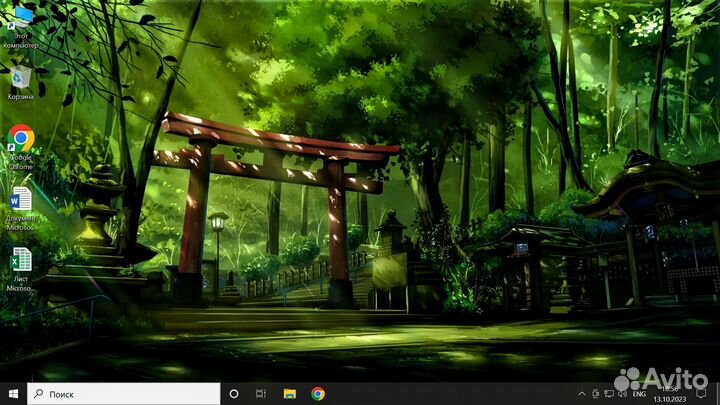This screenshot has height=405, width=720.
Task: Open Cortana circle icon on taskbar
Action: point(234,394)
